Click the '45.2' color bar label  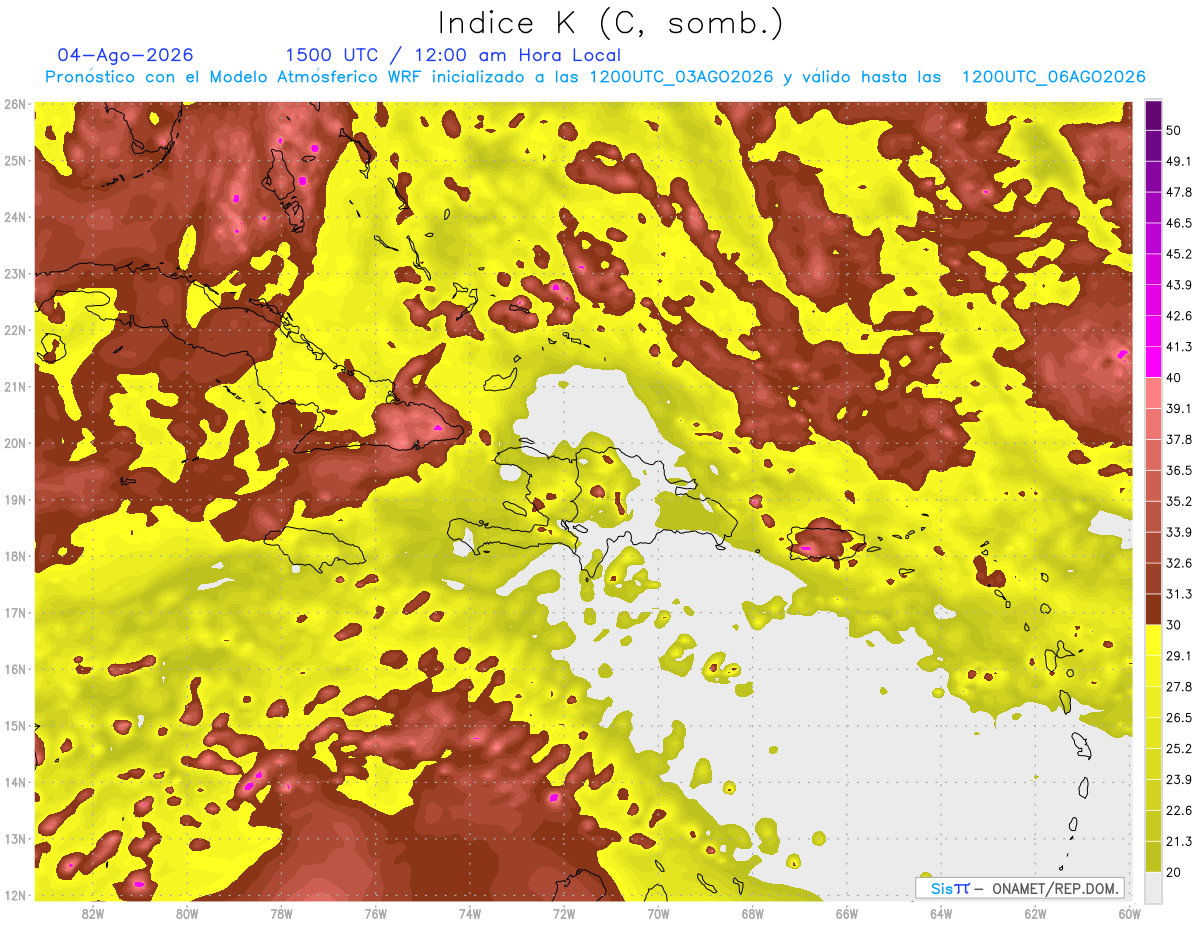click(x=1178, y=254)
